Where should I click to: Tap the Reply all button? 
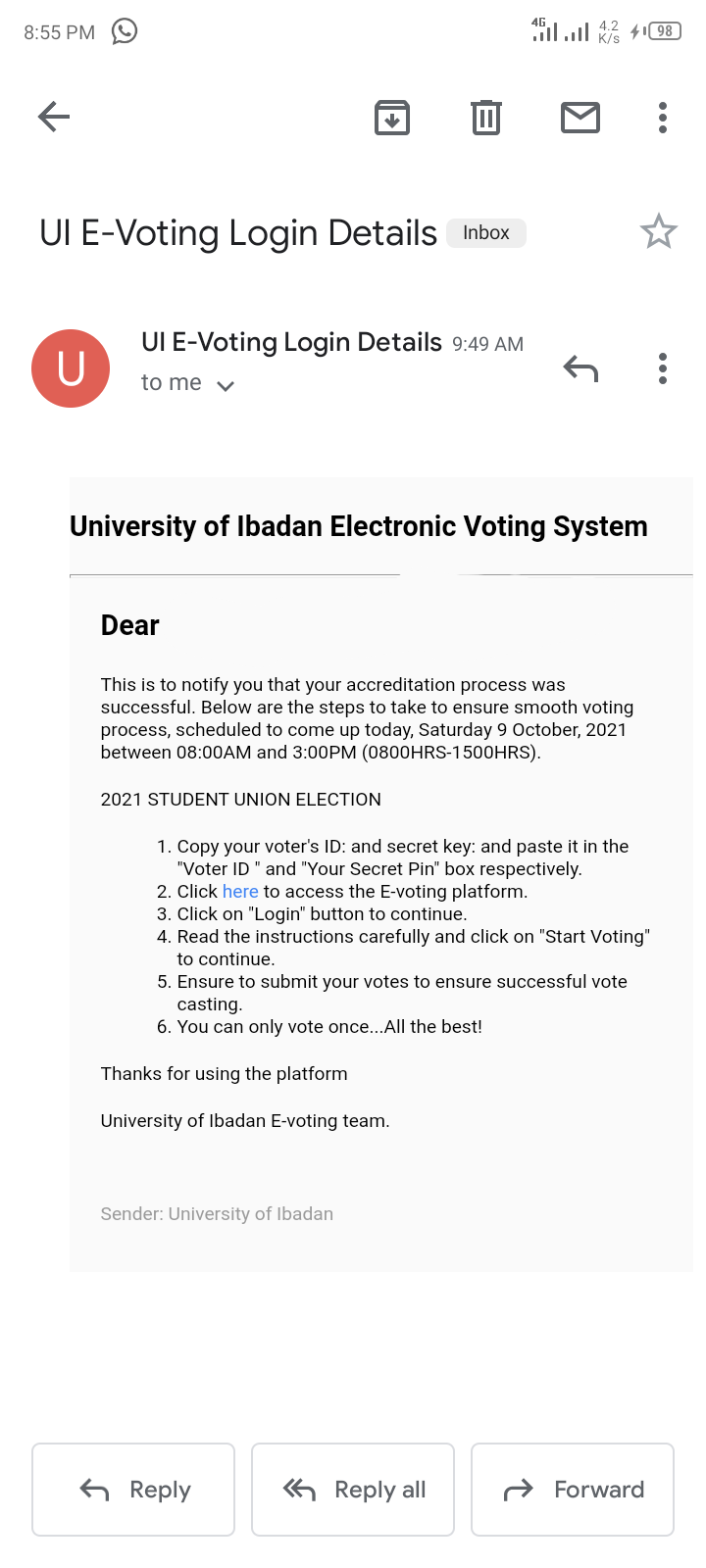coord(353,1490)
